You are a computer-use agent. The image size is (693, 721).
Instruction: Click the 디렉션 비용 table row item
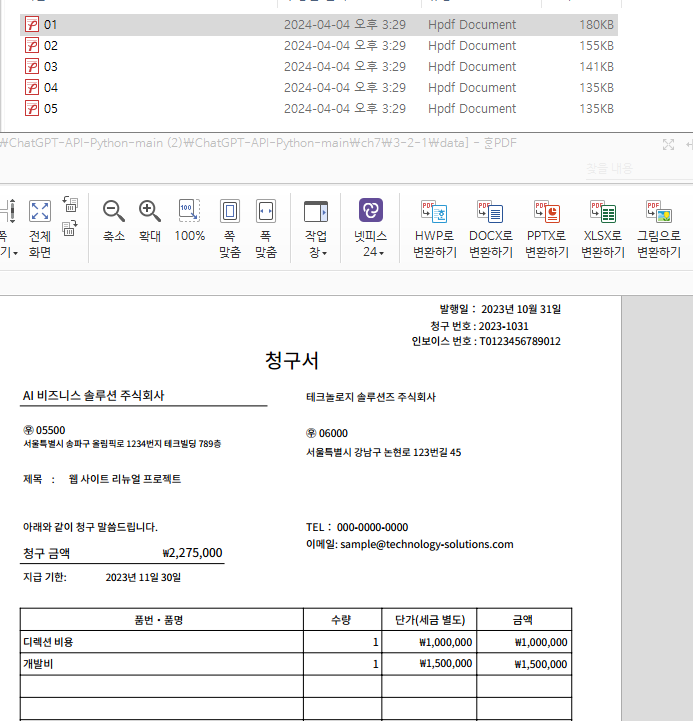coord(48,642)
